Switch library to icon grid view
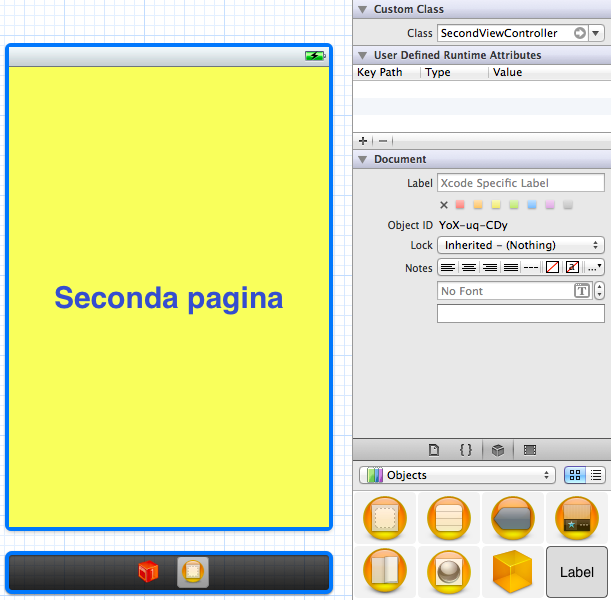 pyautogui.click(x=575, y=475)
